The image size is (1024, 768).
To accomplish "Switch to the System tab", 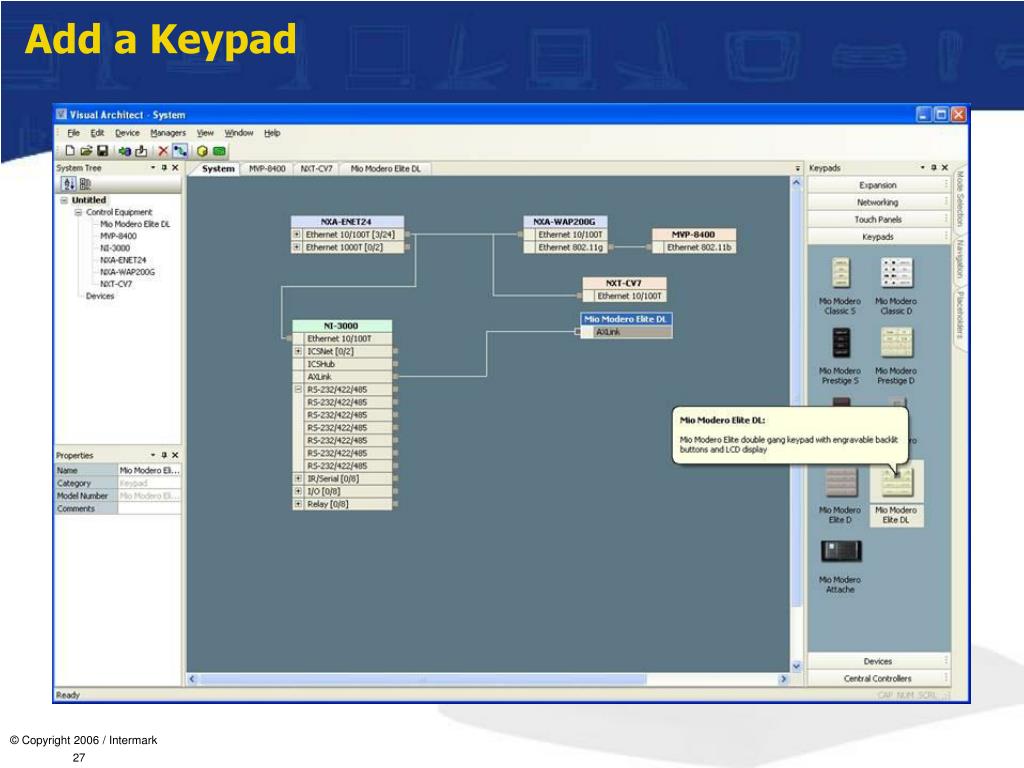I will coord(217,168).
